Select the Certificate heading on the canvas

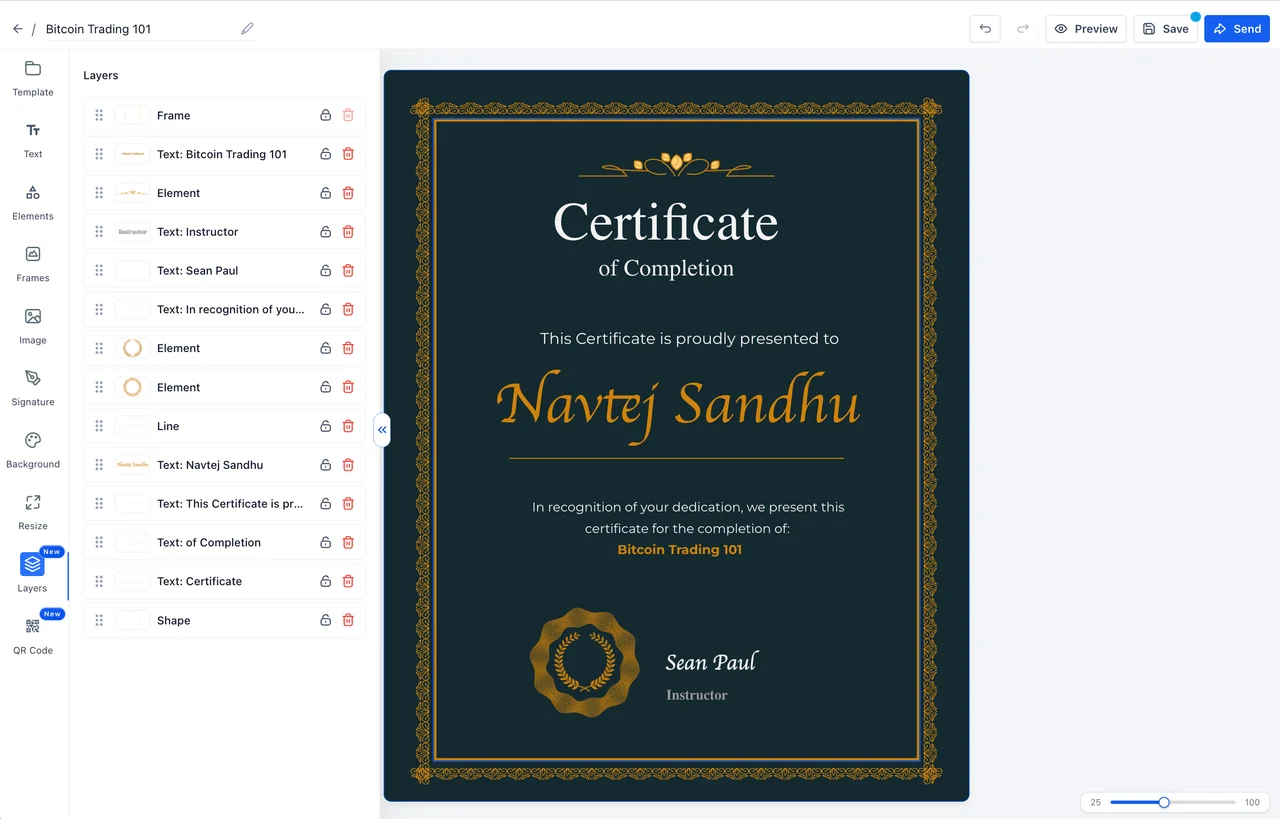pos(666,223)
